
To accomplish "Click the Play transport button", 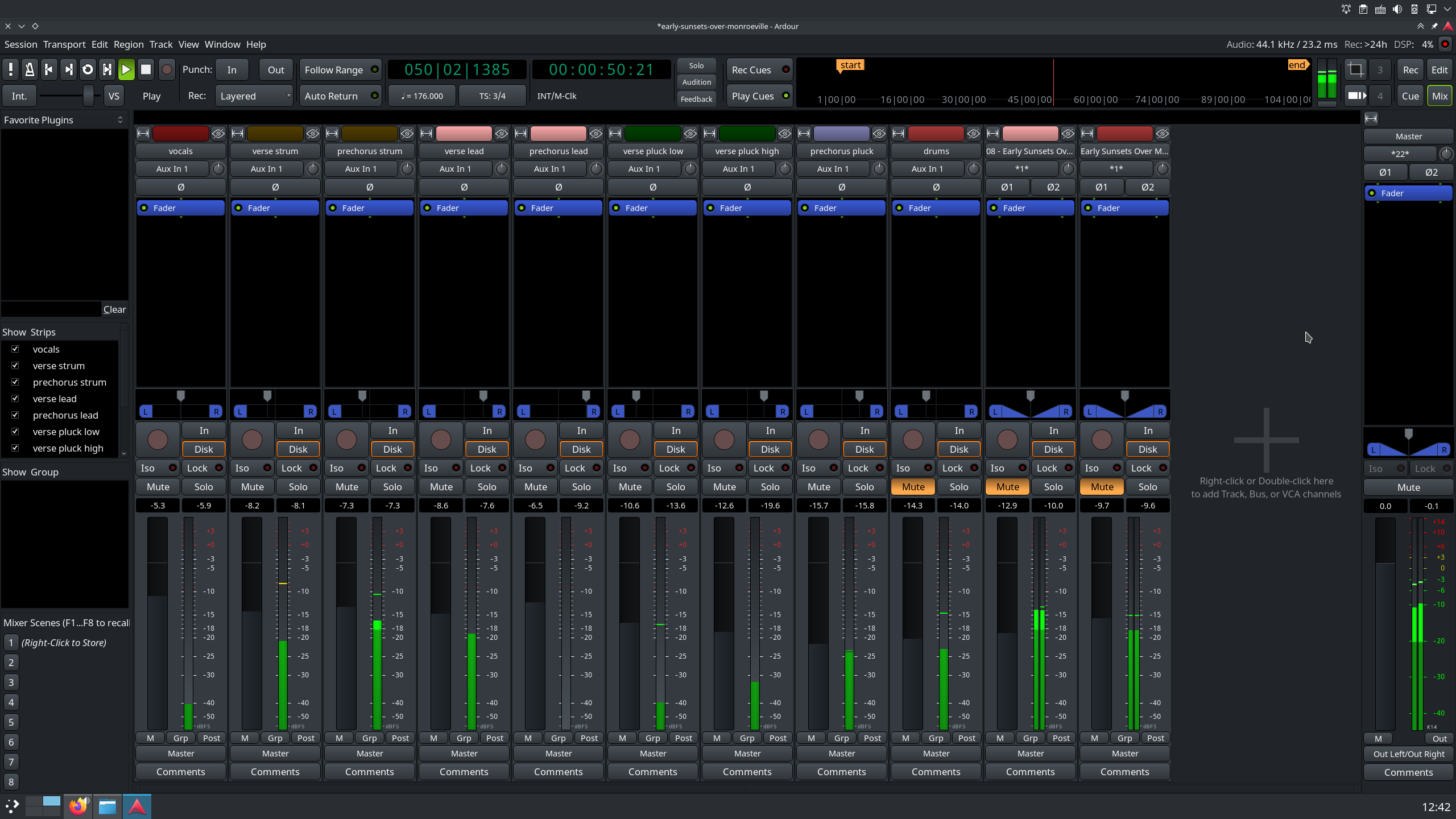I will 126,69.
